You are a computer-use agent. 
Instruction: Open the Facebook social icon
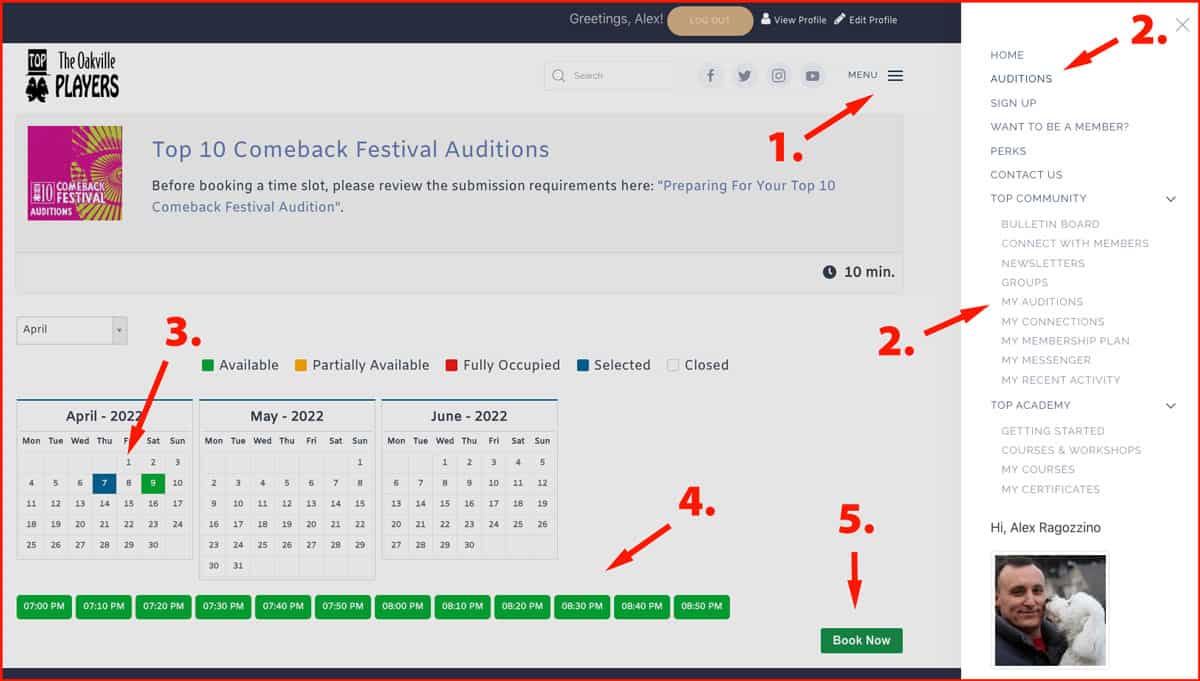pyautogui.click(x=710, y=75)
